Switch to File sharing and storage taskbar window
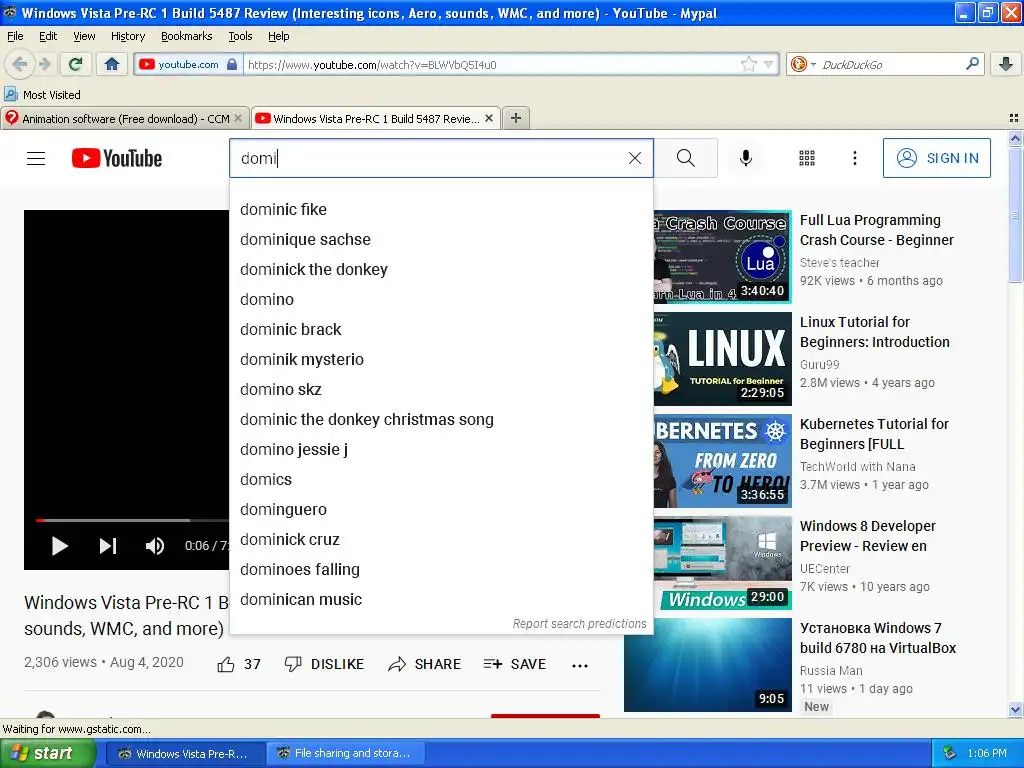Screen dimensions: 1024x768 346,753
